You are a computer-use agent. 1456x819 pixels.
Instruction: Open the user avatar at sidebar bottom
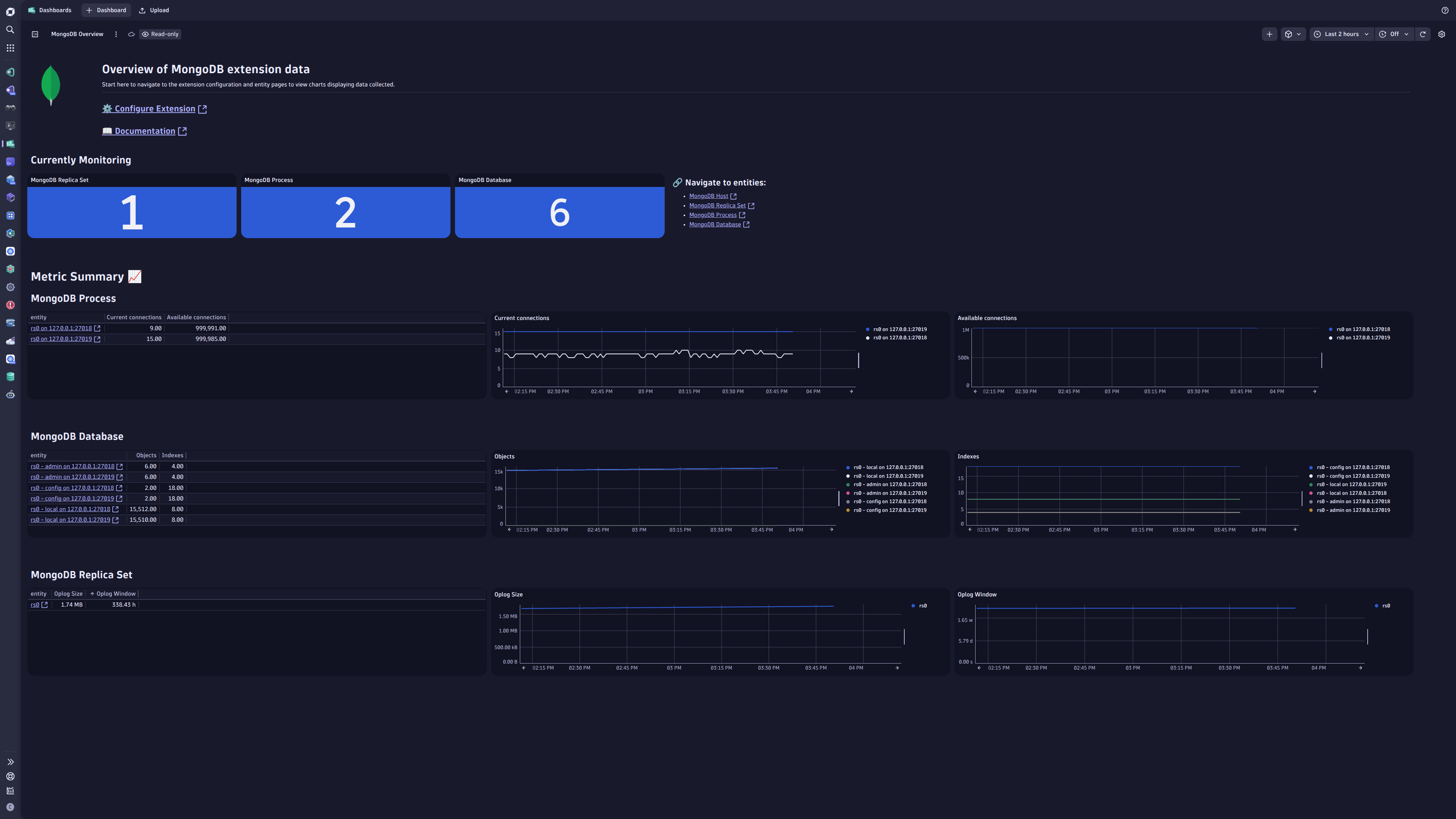pyautogui.click(x=10, y=807)
